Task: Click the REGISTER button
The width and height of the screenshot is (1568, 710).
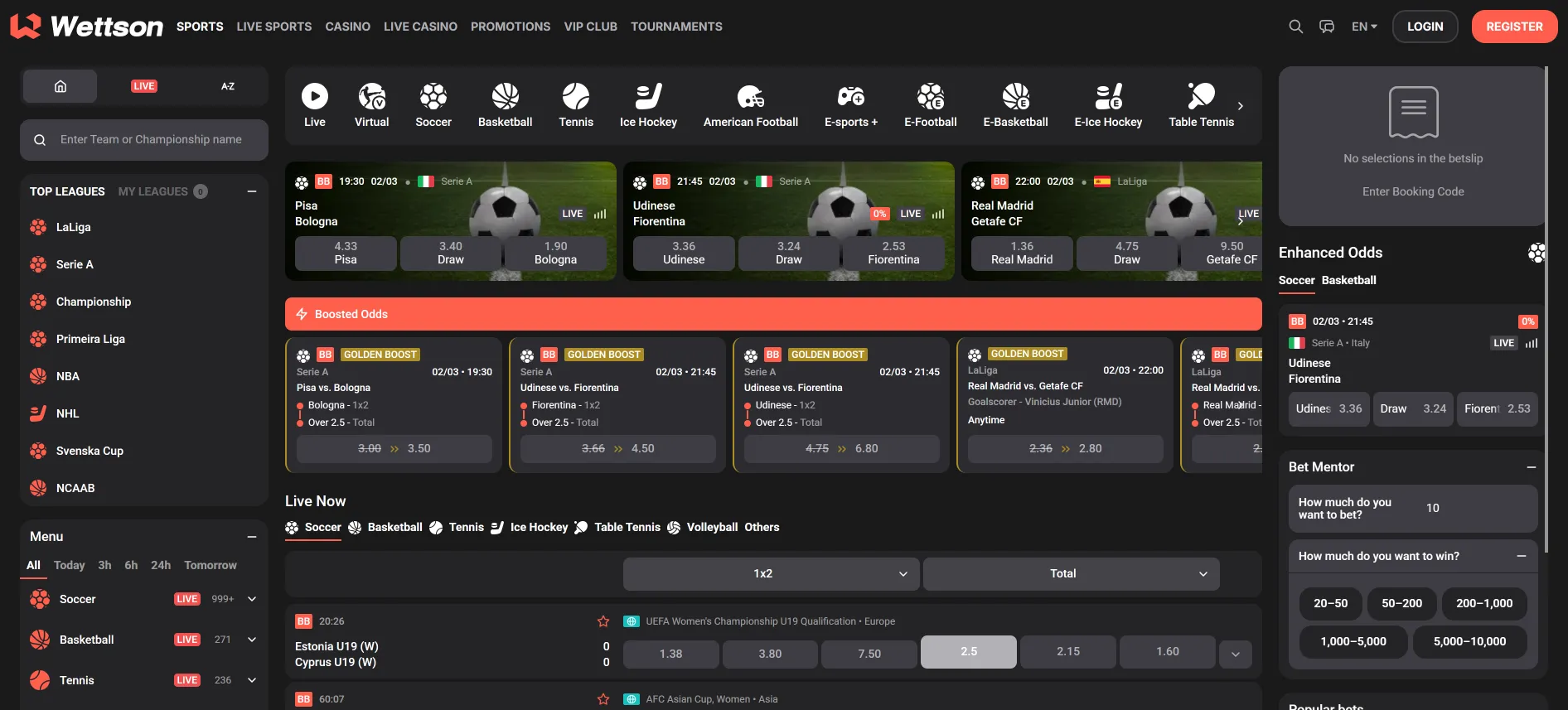Action: [1514, 27]
